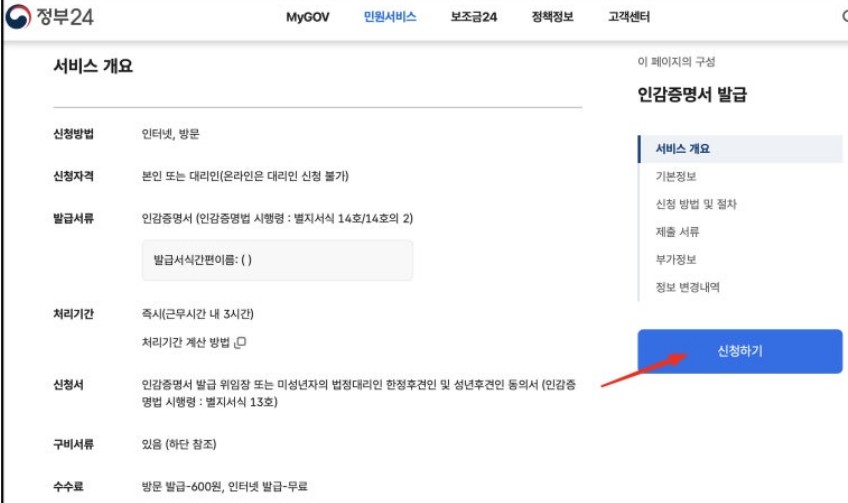Open the 정책정보 menu

[552, 17]
